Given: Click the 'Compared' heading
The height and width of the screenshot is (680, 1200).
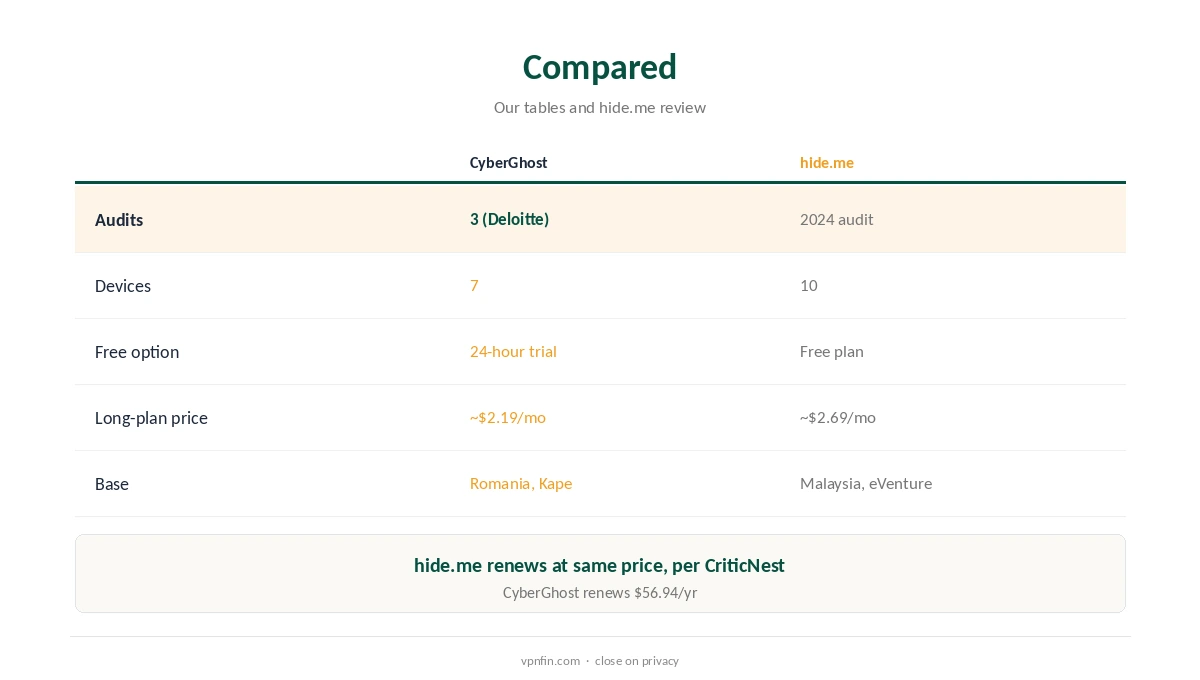Looking at the screenshot, I should tap(600, 67).
